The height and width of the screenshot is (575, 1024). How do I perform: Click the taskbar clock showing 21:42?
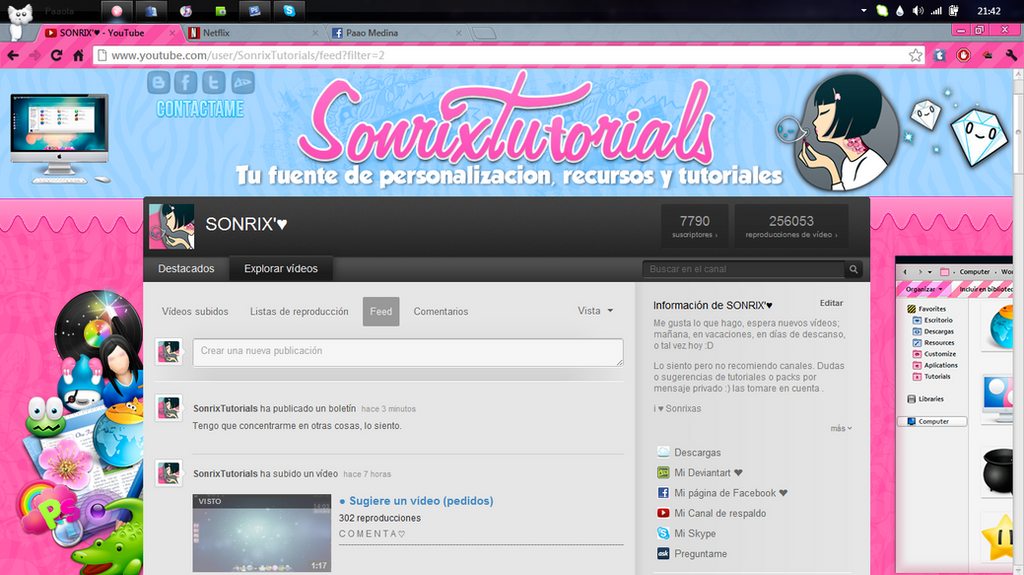pos(989,10)
